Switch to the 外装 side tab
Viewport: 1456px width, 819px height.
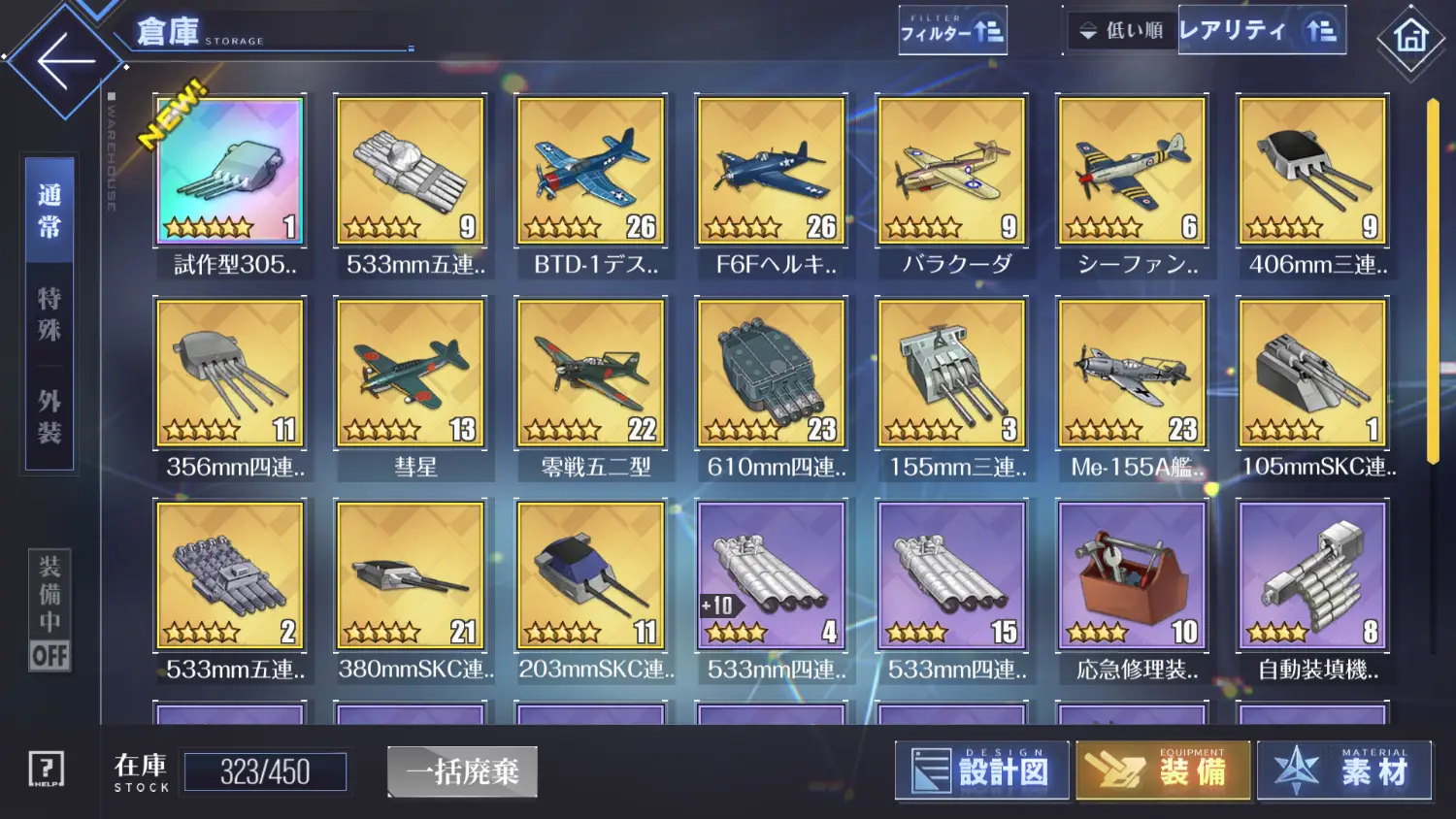50,417
